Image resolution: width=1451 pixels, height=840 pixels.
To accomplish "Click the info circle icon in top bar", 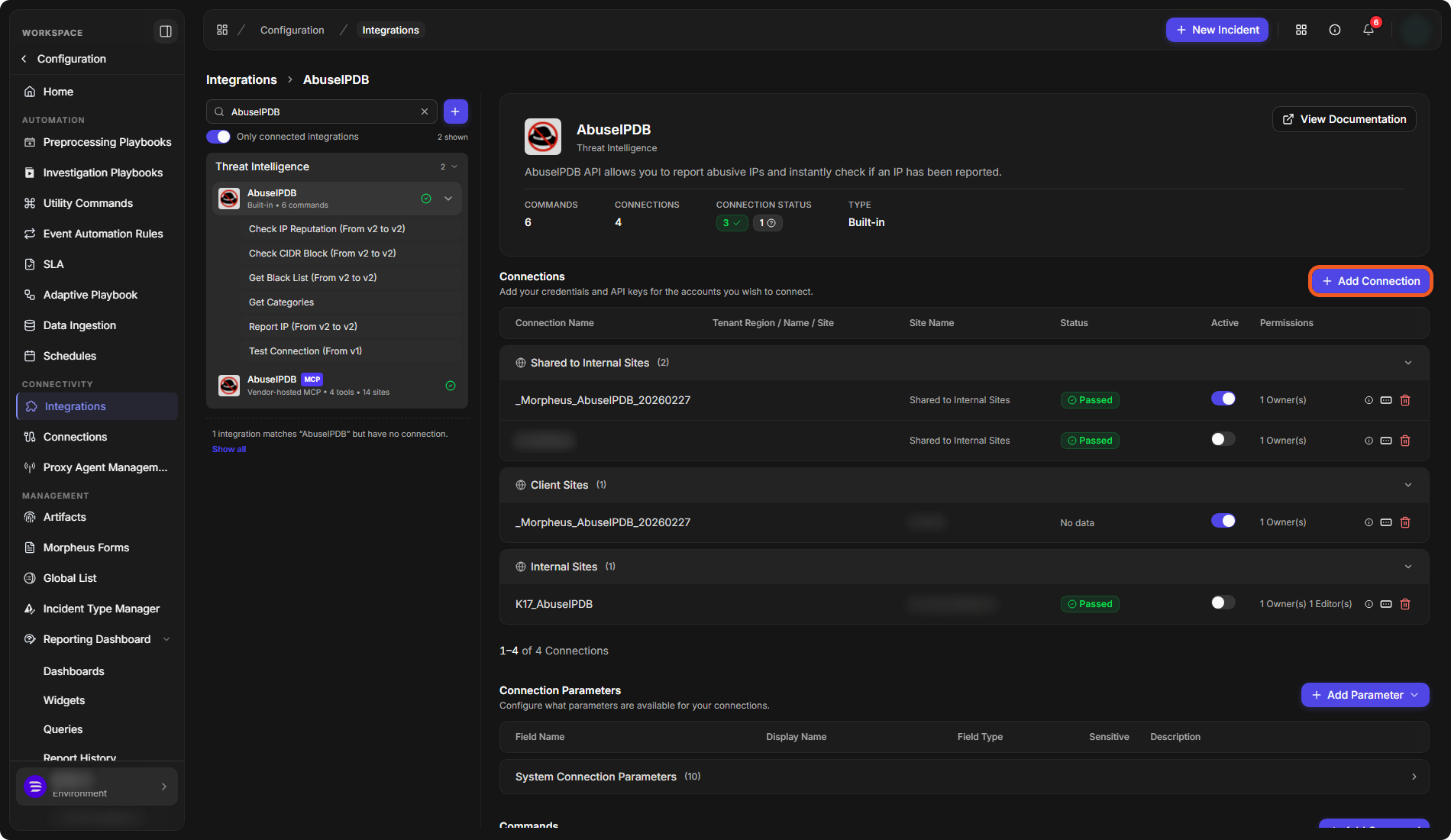I will (x=1335, y=30).
